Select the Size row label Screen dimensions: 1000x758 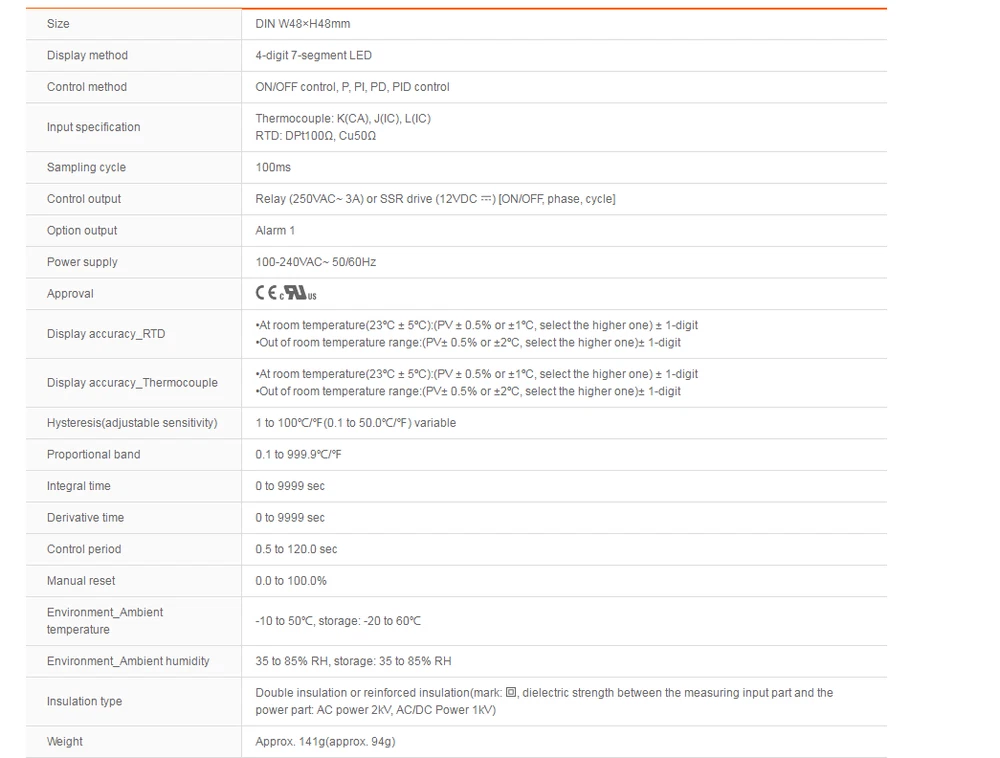tap(58, 24)
